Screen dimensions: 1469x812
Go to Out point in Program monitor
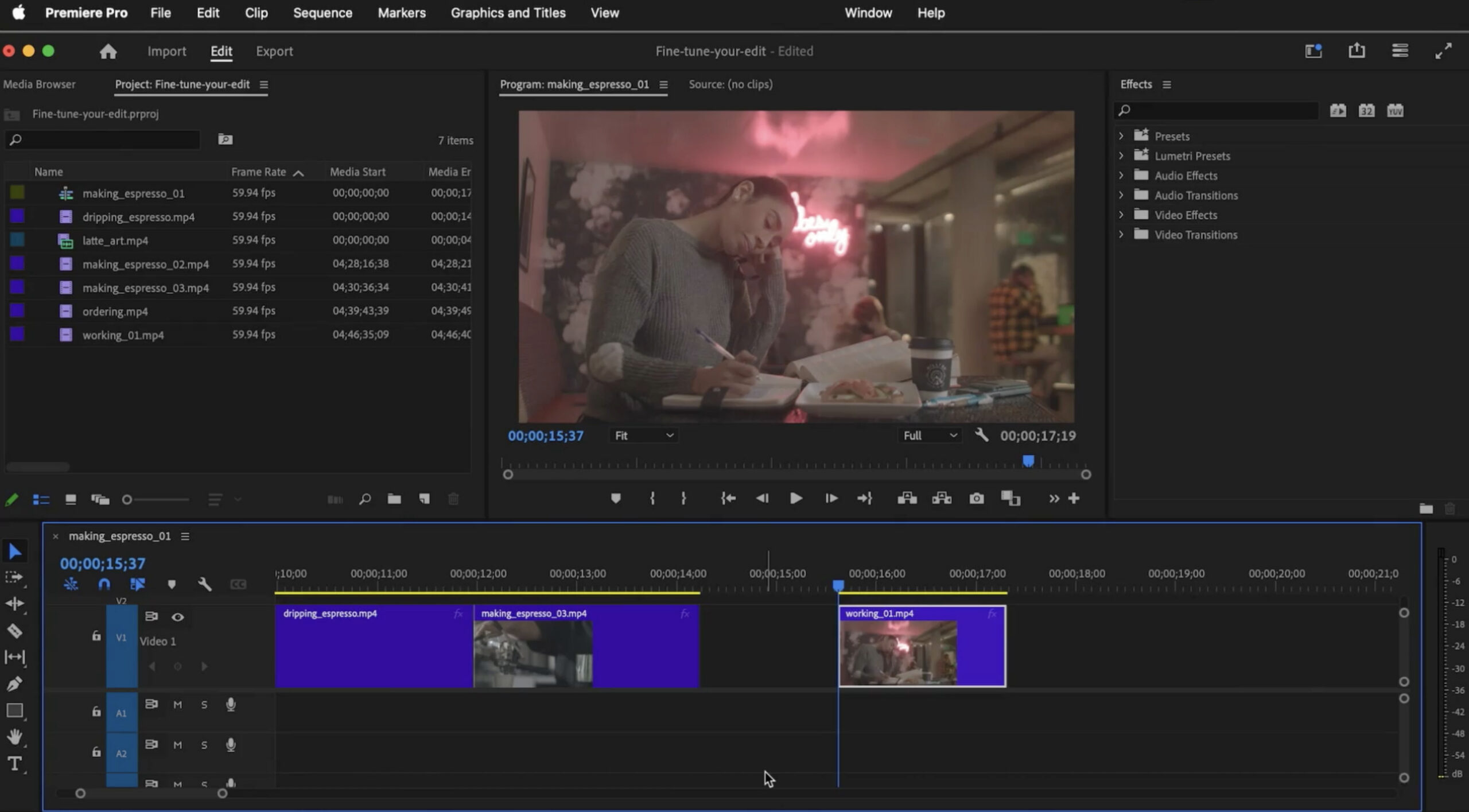coord(865,498)
